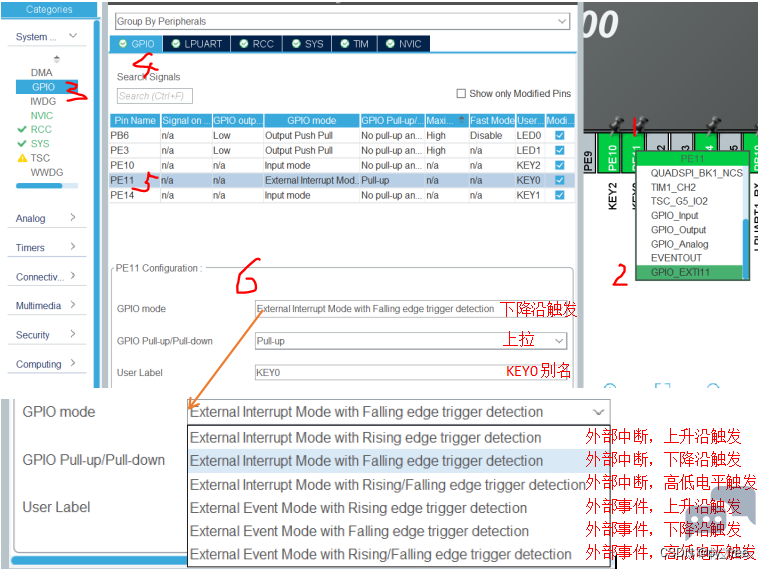Click the up-down sort arrow above DMA

pyautogui.click(x=57, y=59)
